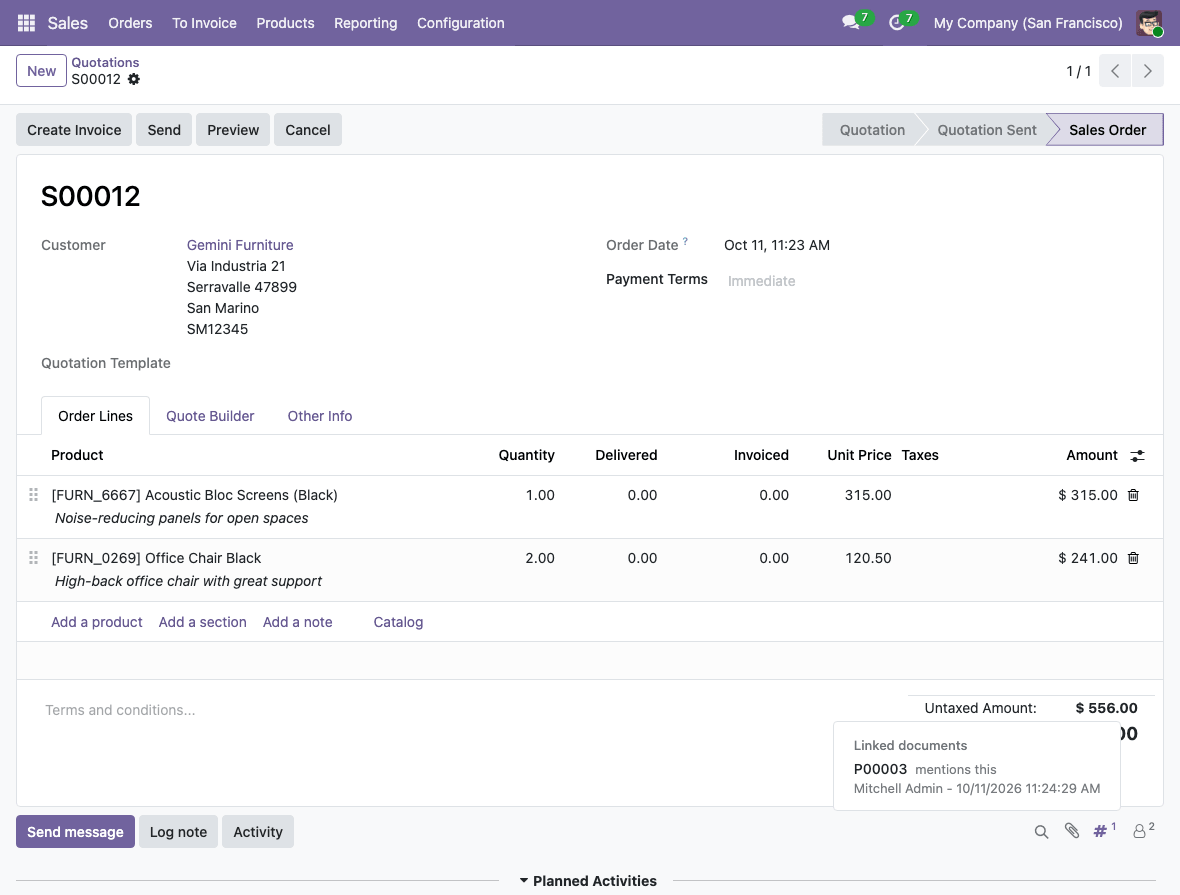Image resolution: width=1180 pixels, height=895 pixels.
Task: Click the Order Date help question mark
Action: pos(685,242)
